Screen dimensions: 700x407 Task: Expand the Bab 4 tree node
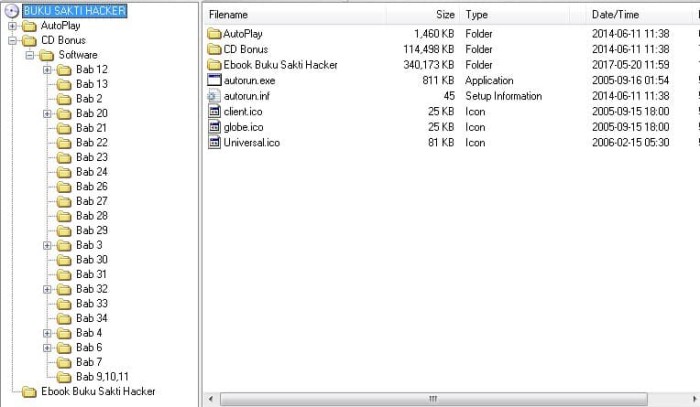pyautogui.click(x=47, y=333)
